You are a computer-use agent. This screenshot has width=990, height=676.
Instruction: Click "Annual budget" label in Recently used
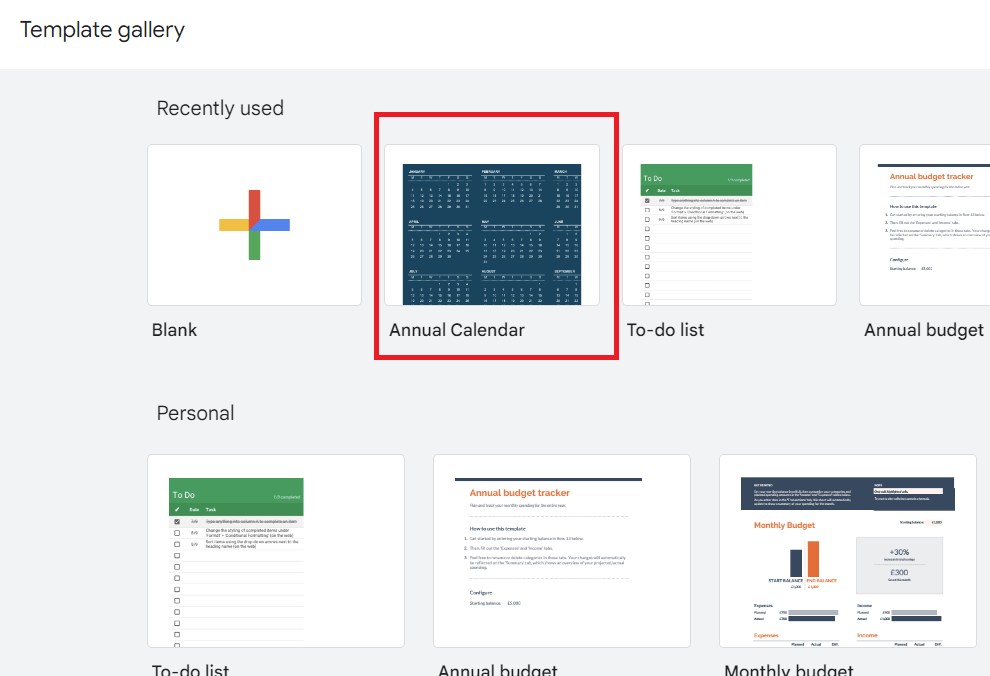click(x=923, y=330)
